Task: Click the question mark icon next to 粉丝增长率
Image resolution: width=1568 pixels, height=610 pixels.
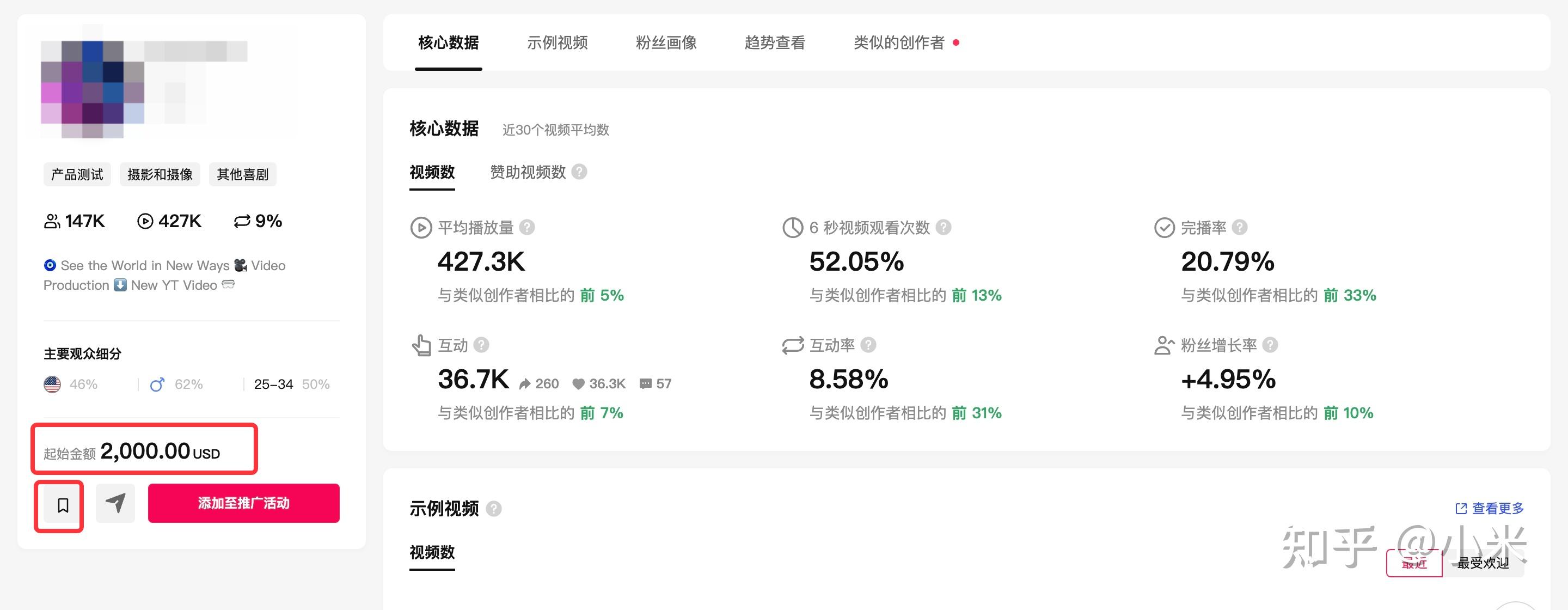Action: (x=1270, y=345)
